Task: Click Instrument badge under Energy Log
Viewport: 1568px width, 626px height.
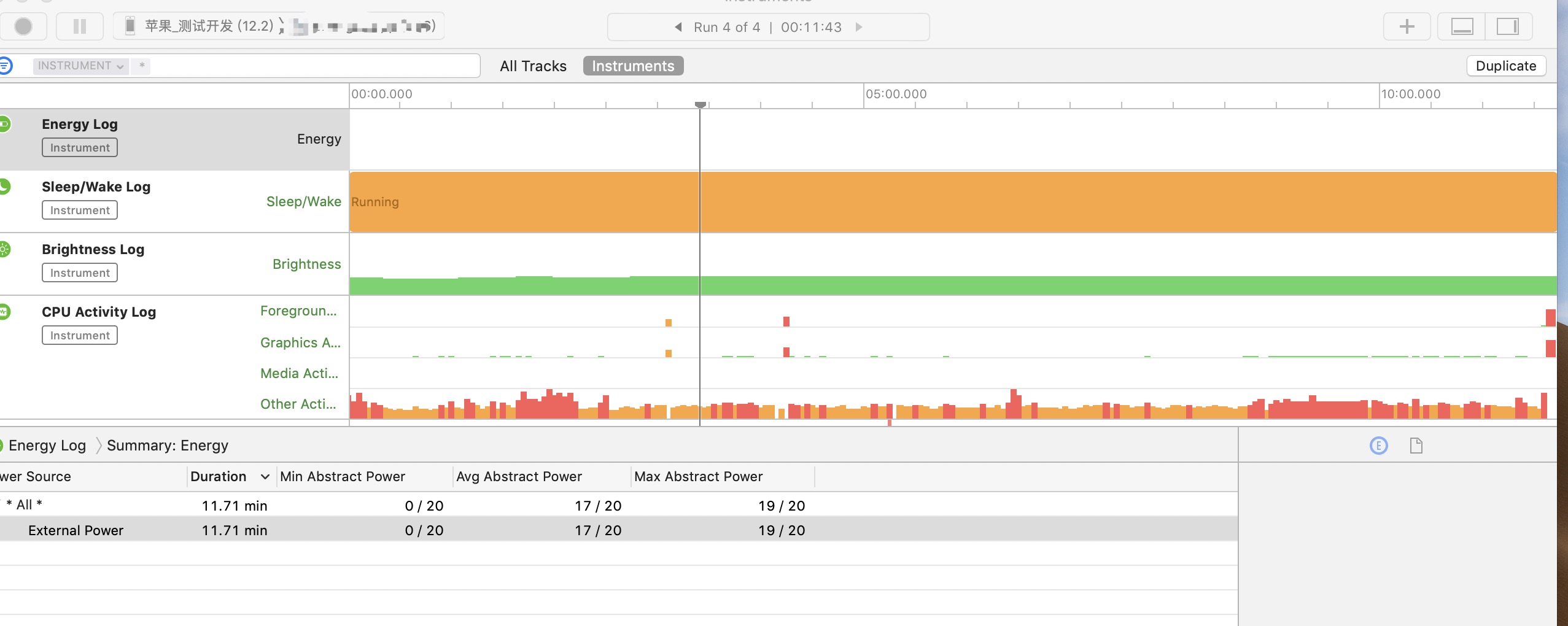Action: (80, 148)
